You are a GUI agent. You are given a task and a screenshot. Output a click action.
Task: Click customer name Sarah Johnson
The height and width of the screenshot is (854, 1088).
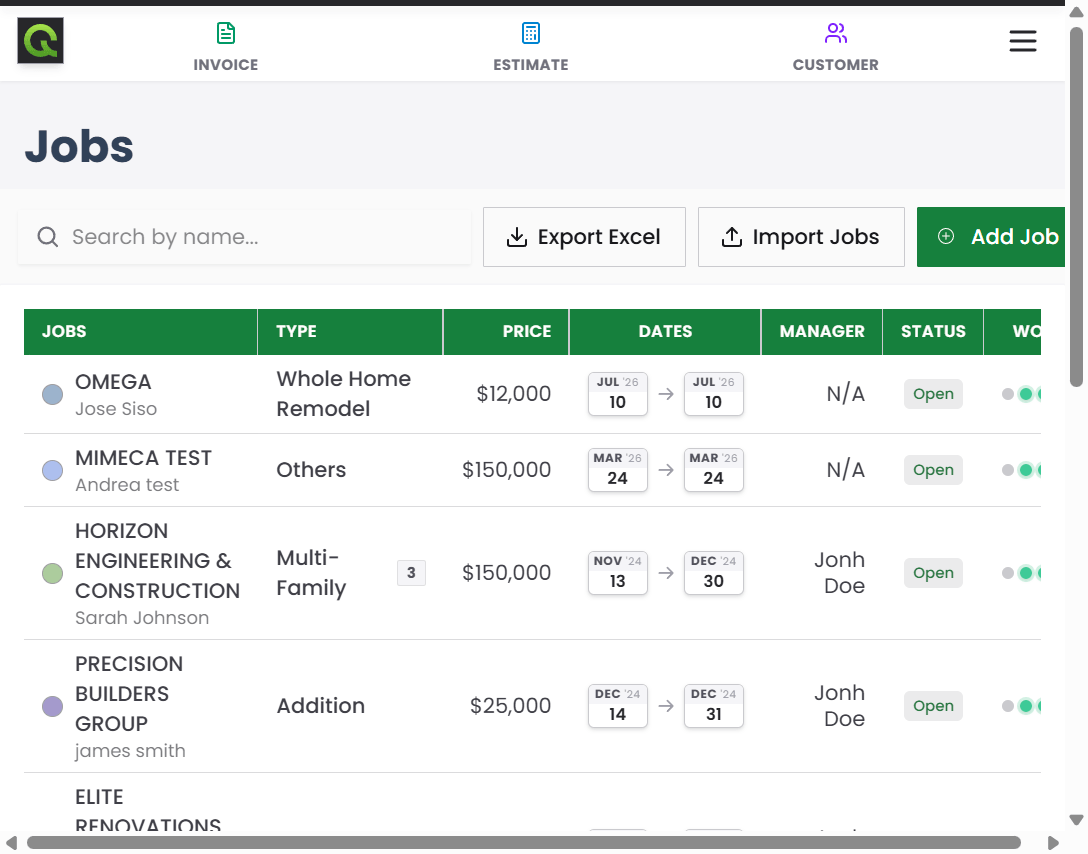(142, 618)
